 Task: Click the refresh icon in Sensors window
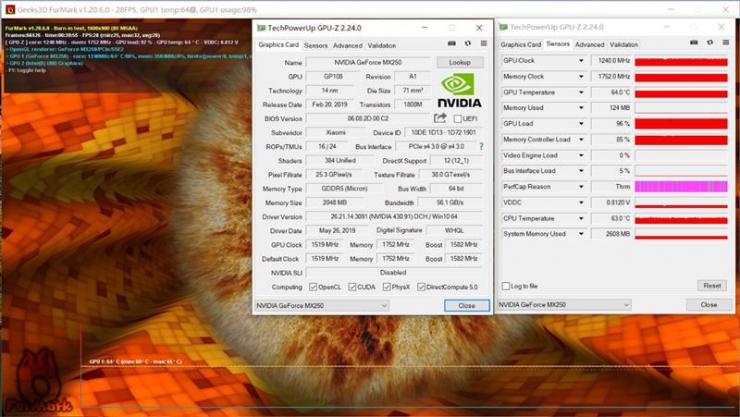(x=710, y=42)
